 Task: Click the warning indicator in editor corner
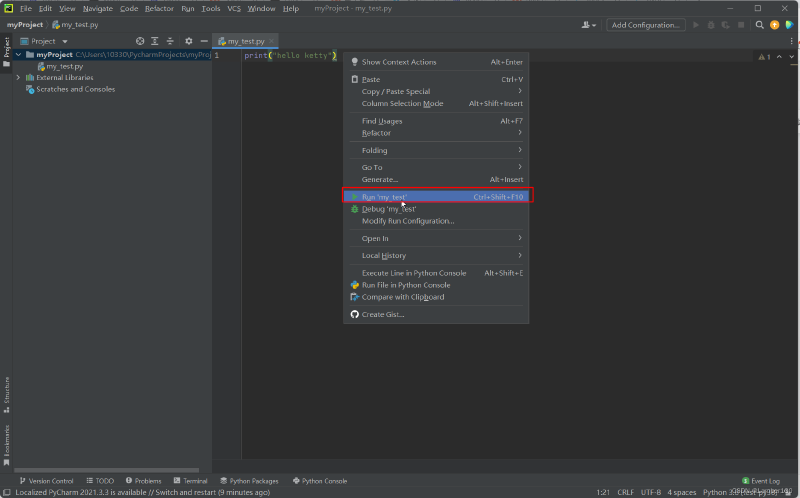pyautogui.click(x=764, y=57)
